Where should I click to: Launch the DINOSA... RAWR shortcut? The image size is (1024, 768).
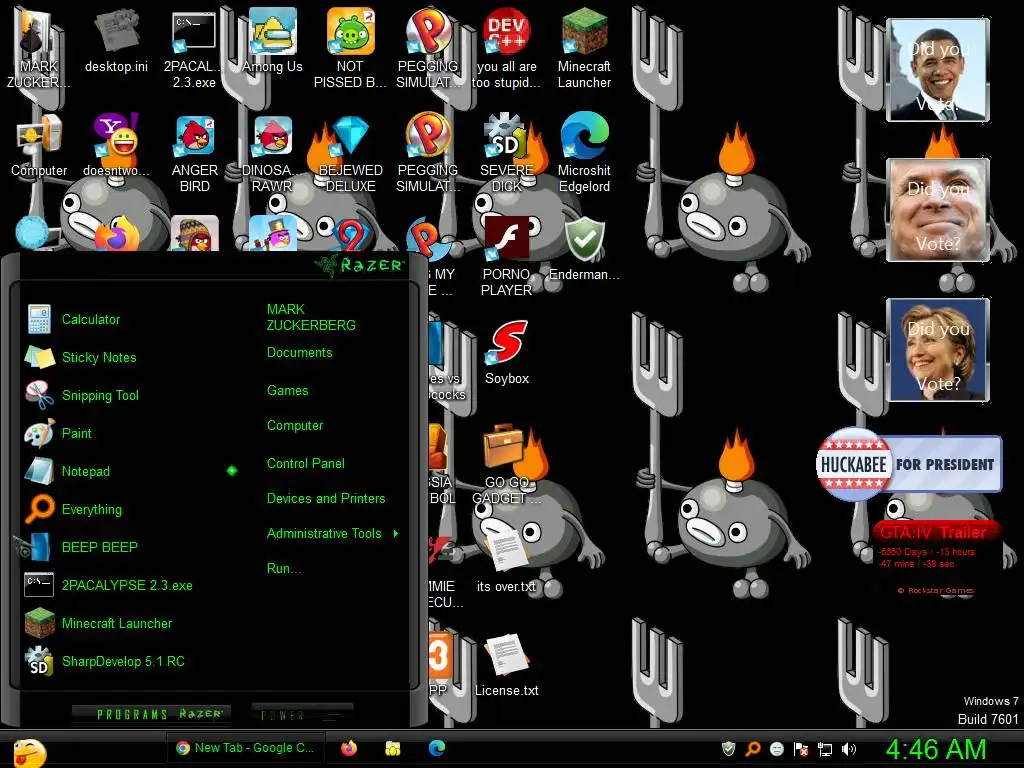coord(272,154)
